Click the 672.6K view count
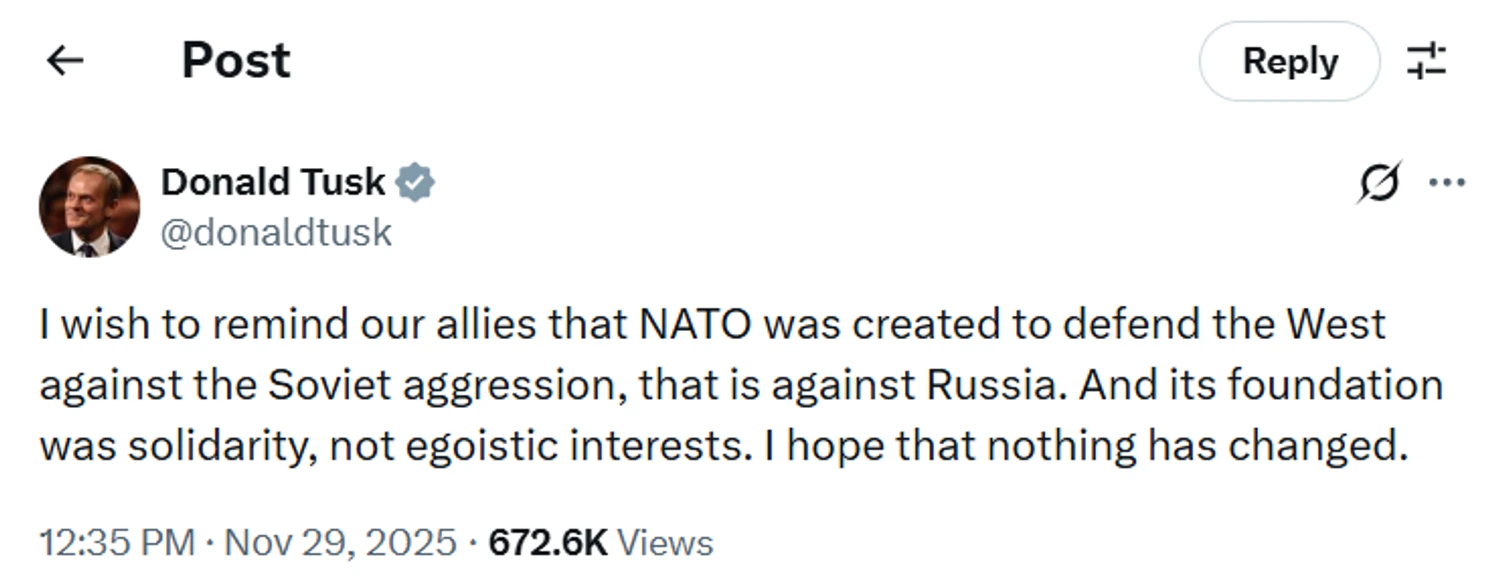 547,543
